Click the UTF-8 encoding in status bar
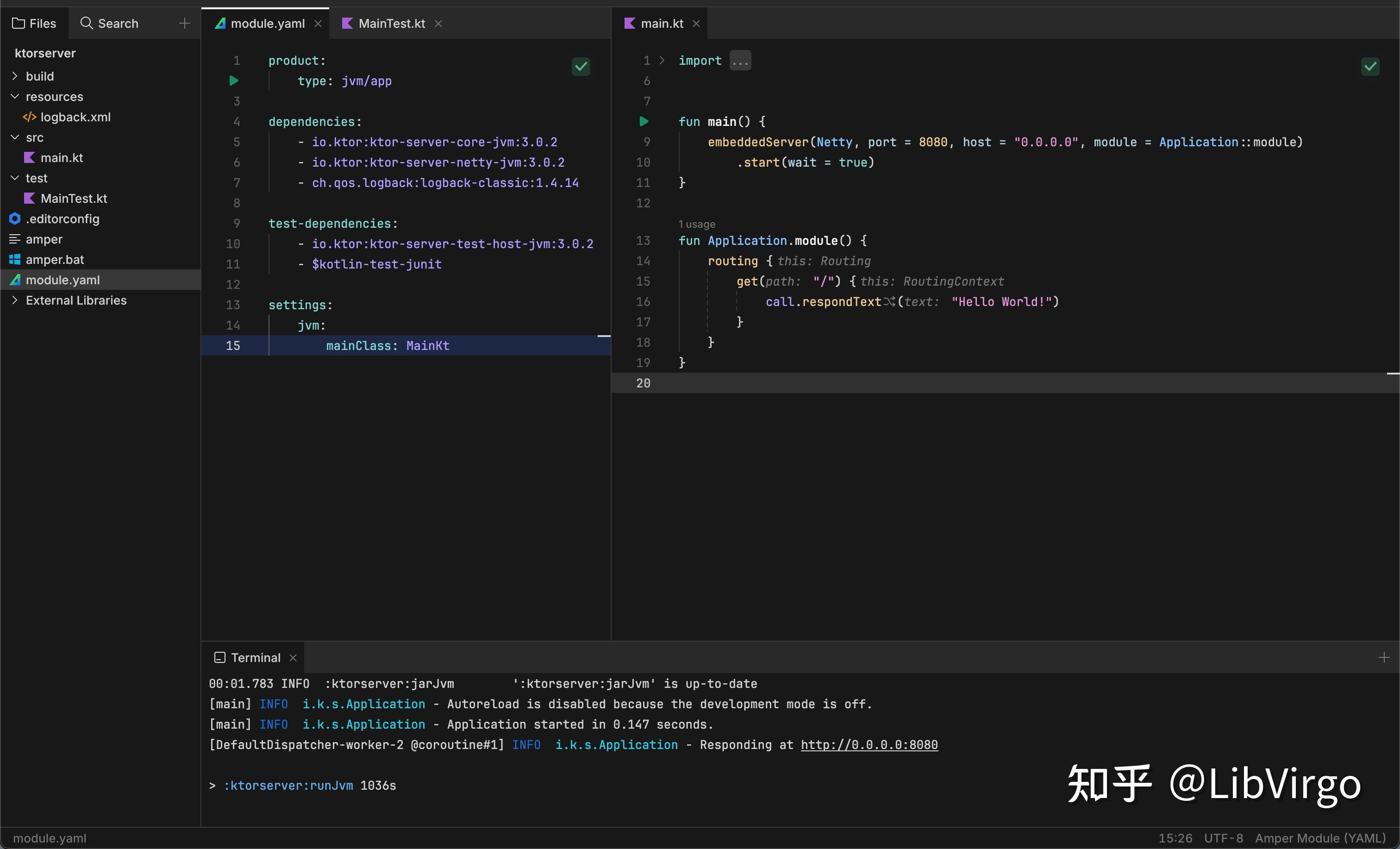Image resolution: width=1400 pixels, height=849 pixels. 1223,838
